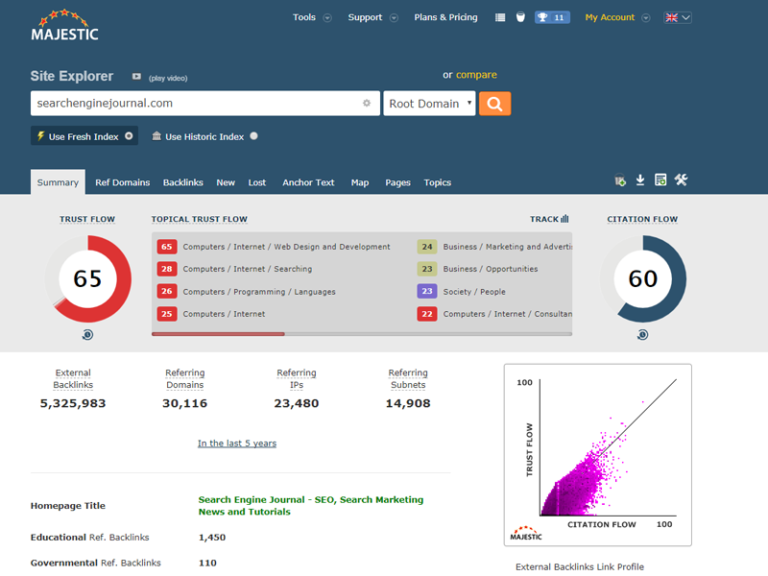Click the Historic Index building icon

pyautogui.click(x=156, y=136)
